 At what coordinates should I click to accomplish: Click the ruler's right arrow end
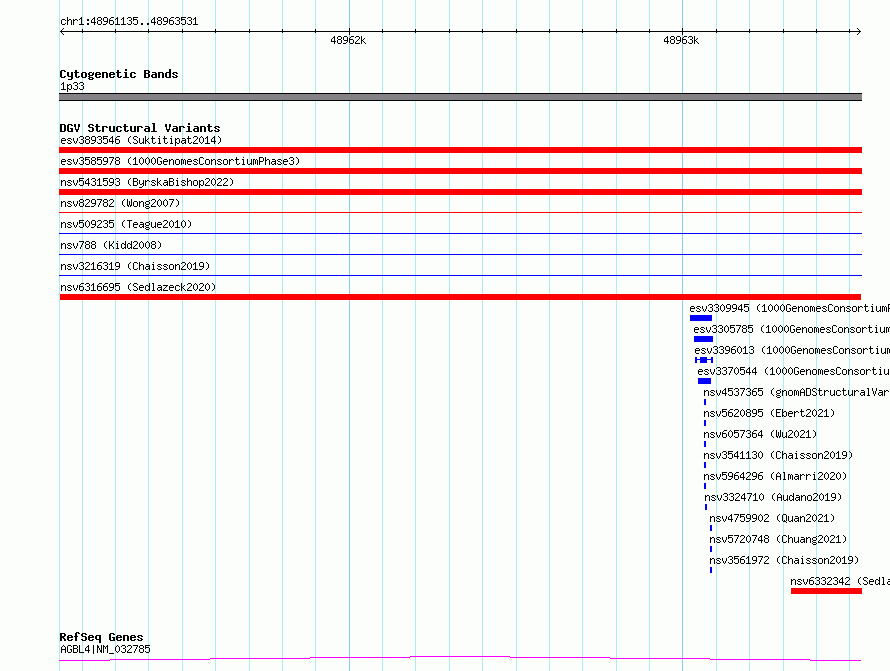click(x=858, y=32)
